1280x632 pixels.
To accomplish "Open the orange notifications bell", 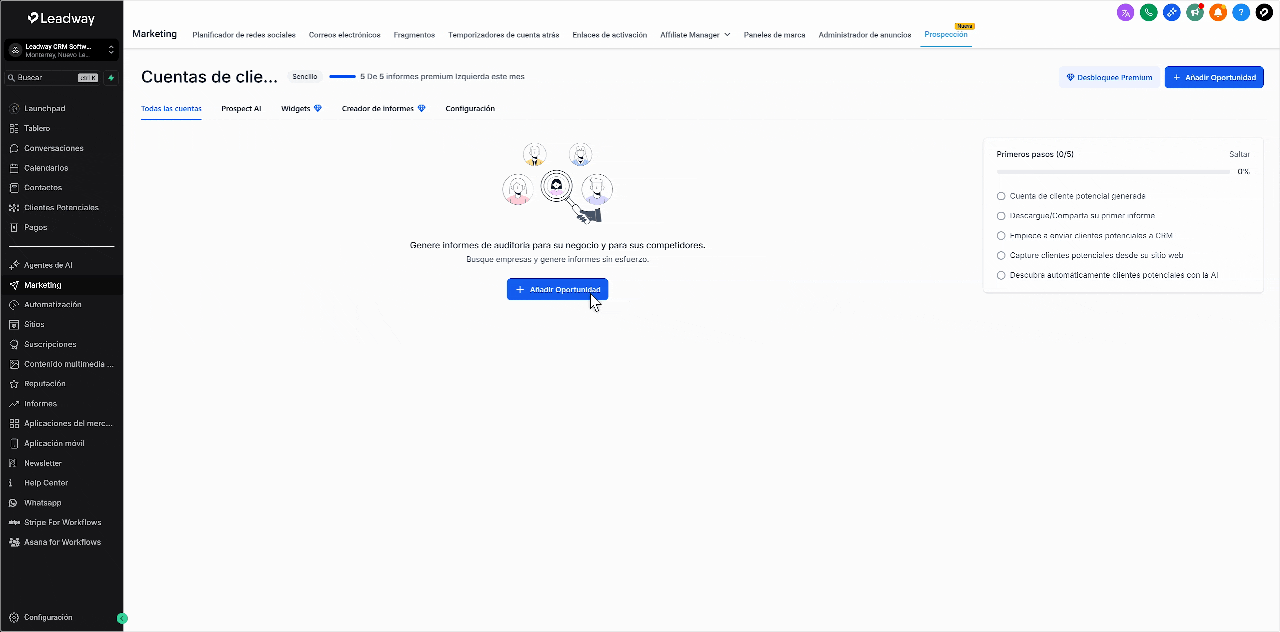I will pos(1217,13).
